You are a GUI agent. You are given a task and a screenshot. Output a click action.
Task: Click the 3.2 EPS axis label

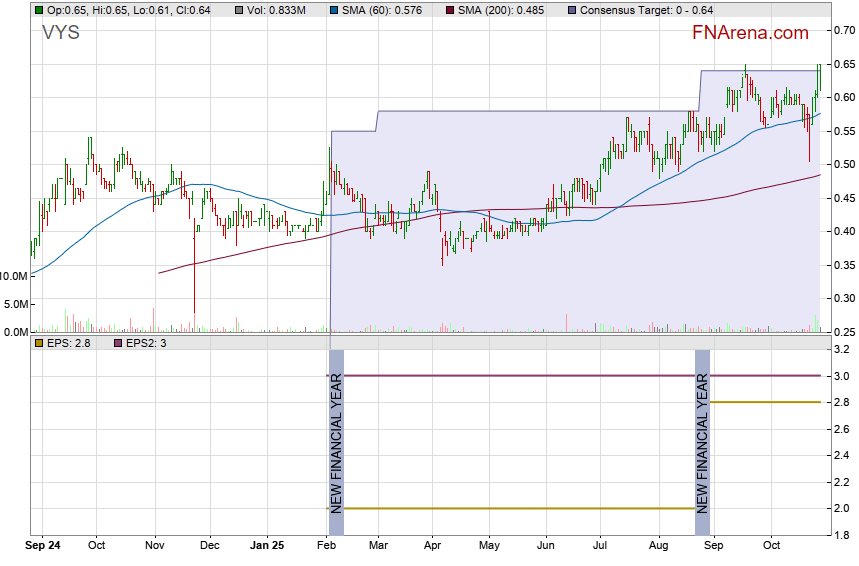click(x=841, y=350)
